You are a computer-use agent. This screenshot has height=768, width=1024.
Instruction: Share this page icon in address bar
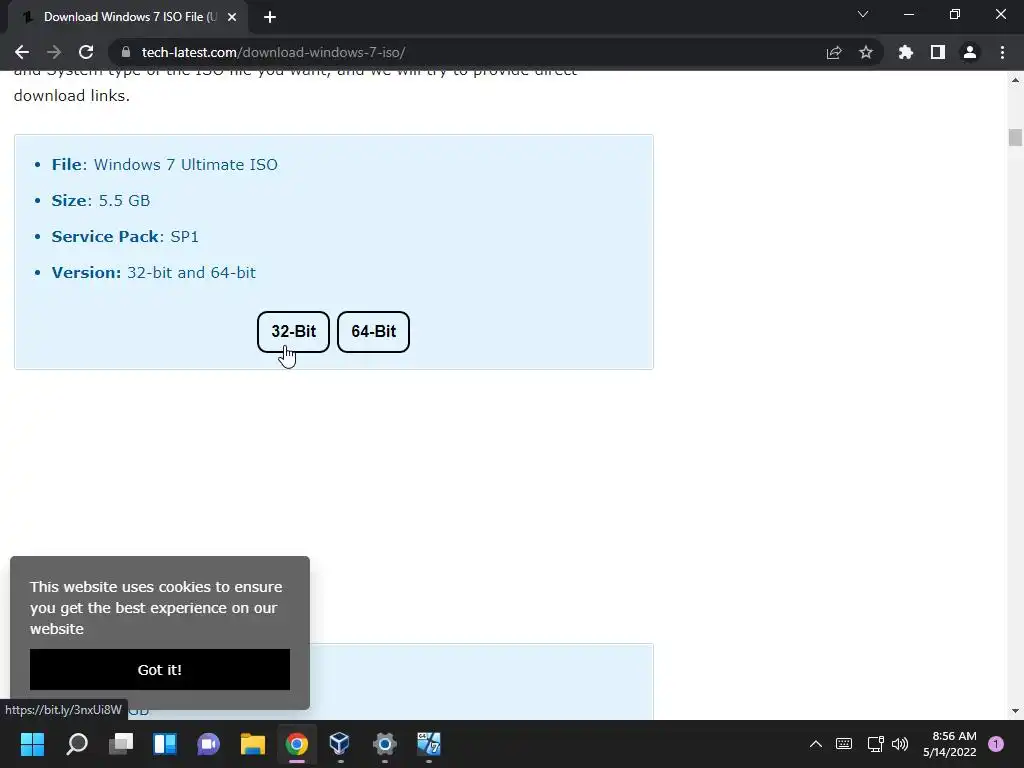tap(834, 52)
